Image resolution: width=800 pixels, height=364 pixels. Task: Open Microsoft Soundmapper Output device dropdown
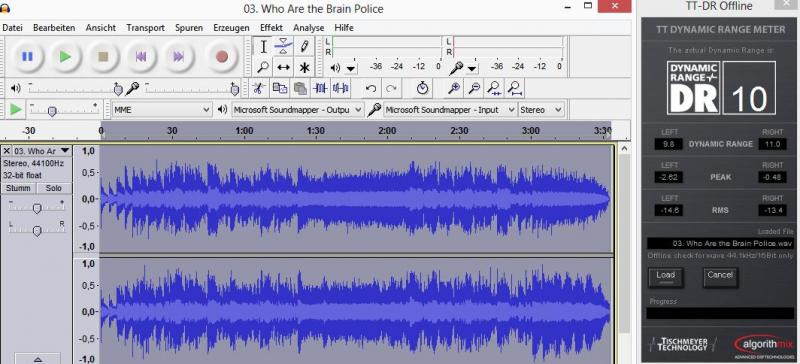coord(298,109)
